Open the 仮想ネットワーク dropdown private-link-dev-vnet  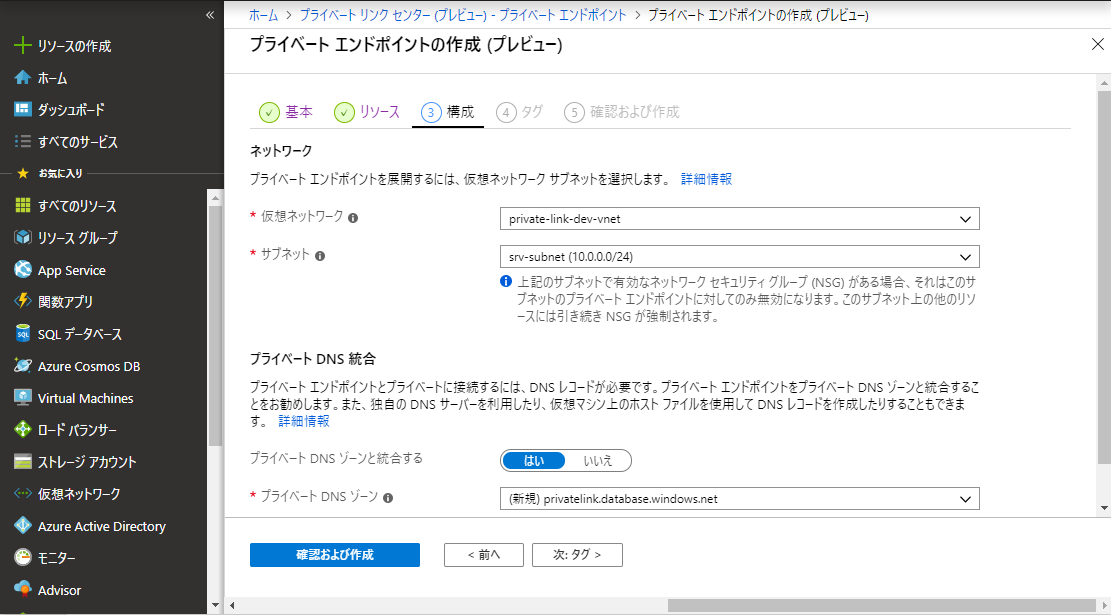[740, 219]
